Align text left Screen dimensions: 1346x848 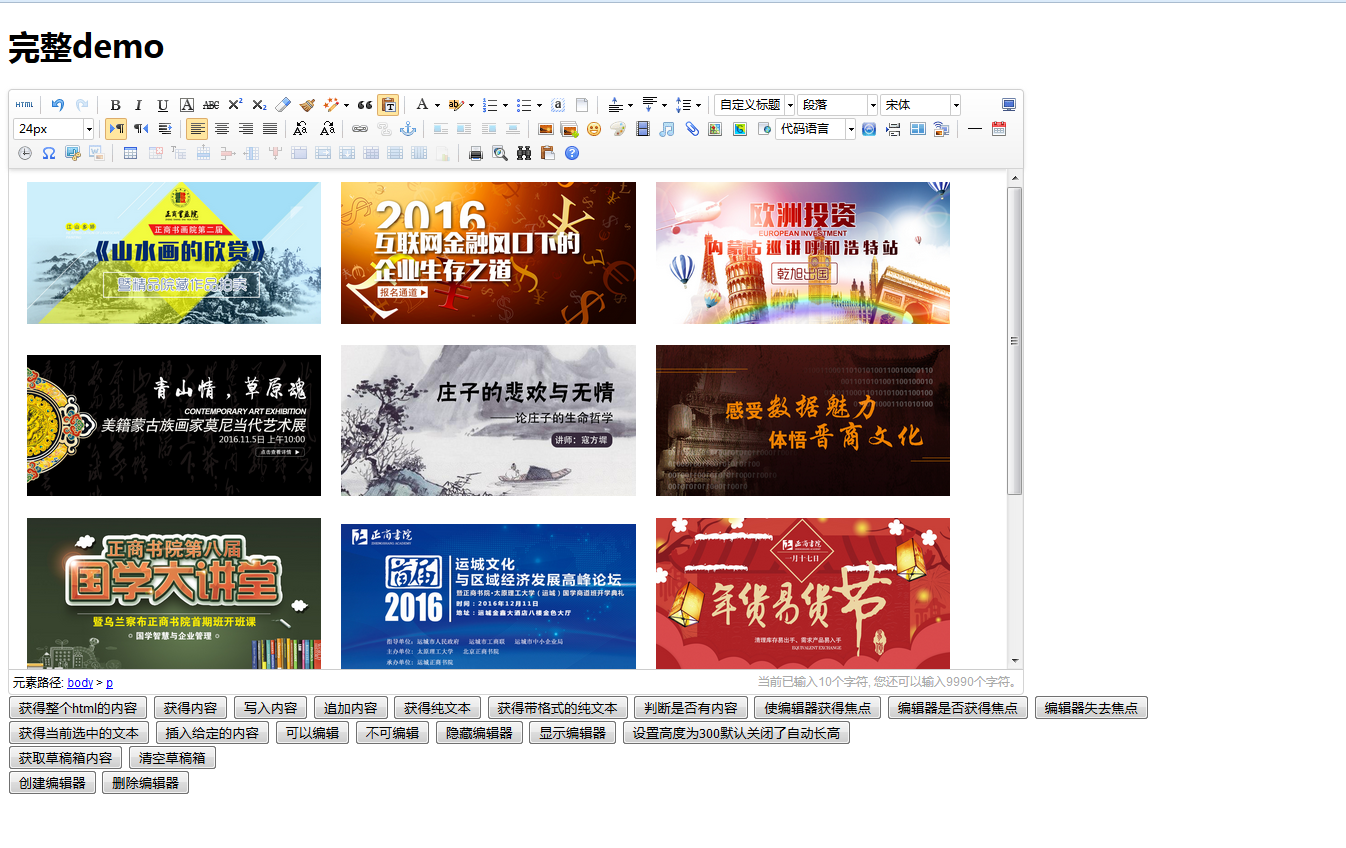(197, 129)
